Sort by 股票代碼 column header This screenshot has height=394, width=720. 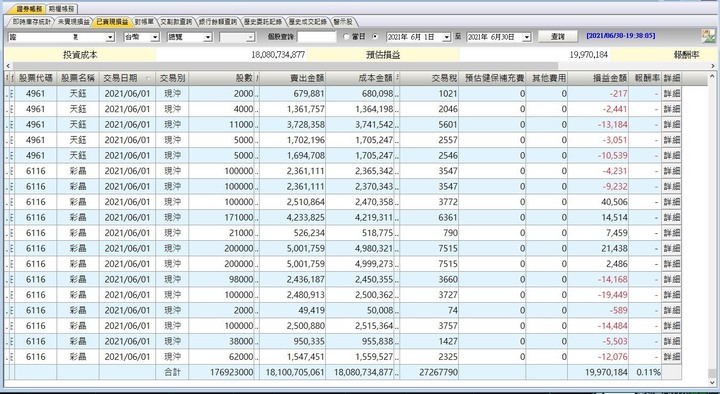(35, 78)
